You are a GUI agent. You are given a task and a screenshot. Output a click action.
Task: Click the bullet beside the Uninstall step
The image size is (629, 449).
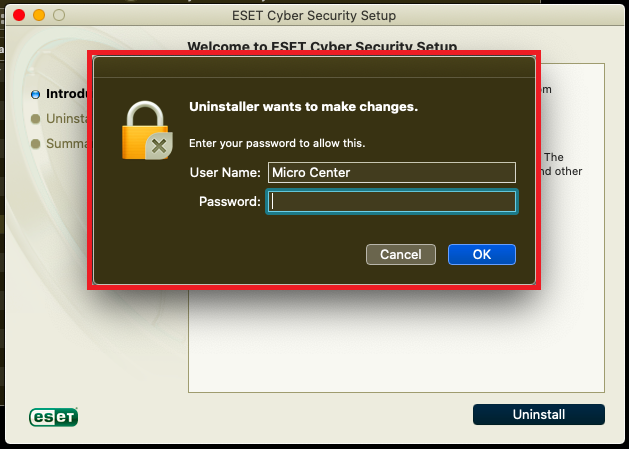click(35, 119)
